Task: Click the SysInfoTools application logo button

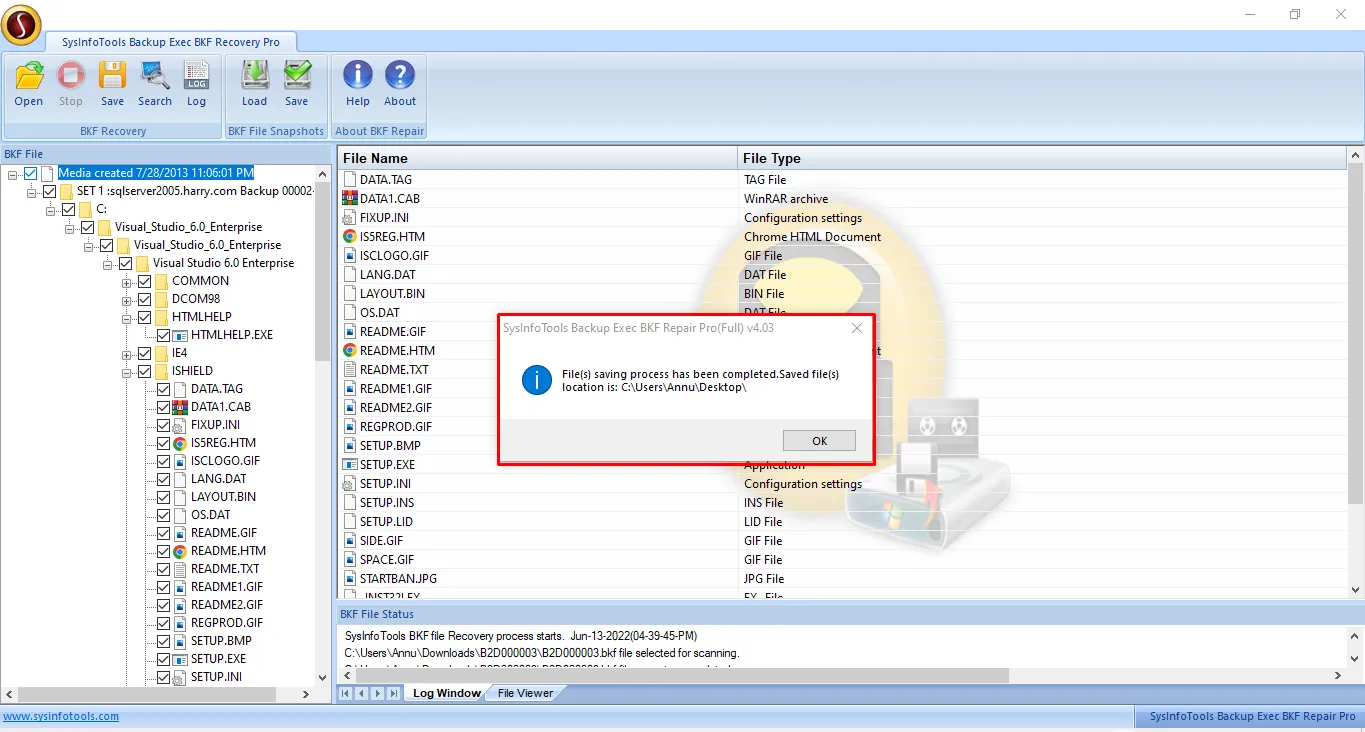Action: click(22, 25)
